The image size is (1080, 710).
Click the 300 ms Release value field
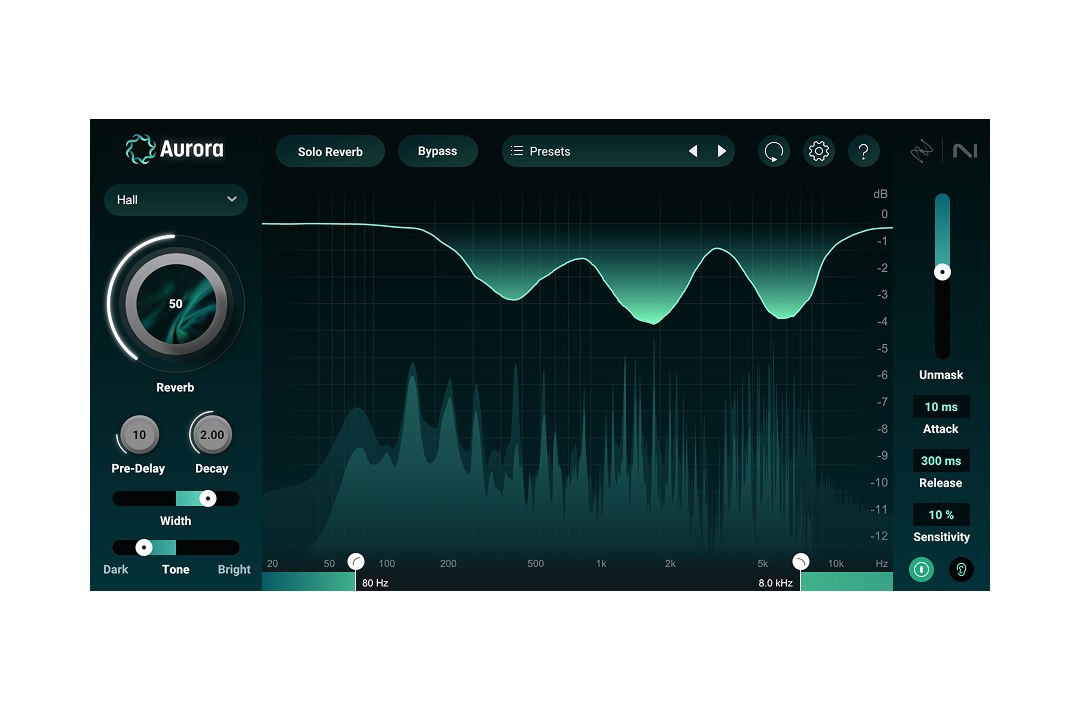pyautogui.click(x=941, y=461)
